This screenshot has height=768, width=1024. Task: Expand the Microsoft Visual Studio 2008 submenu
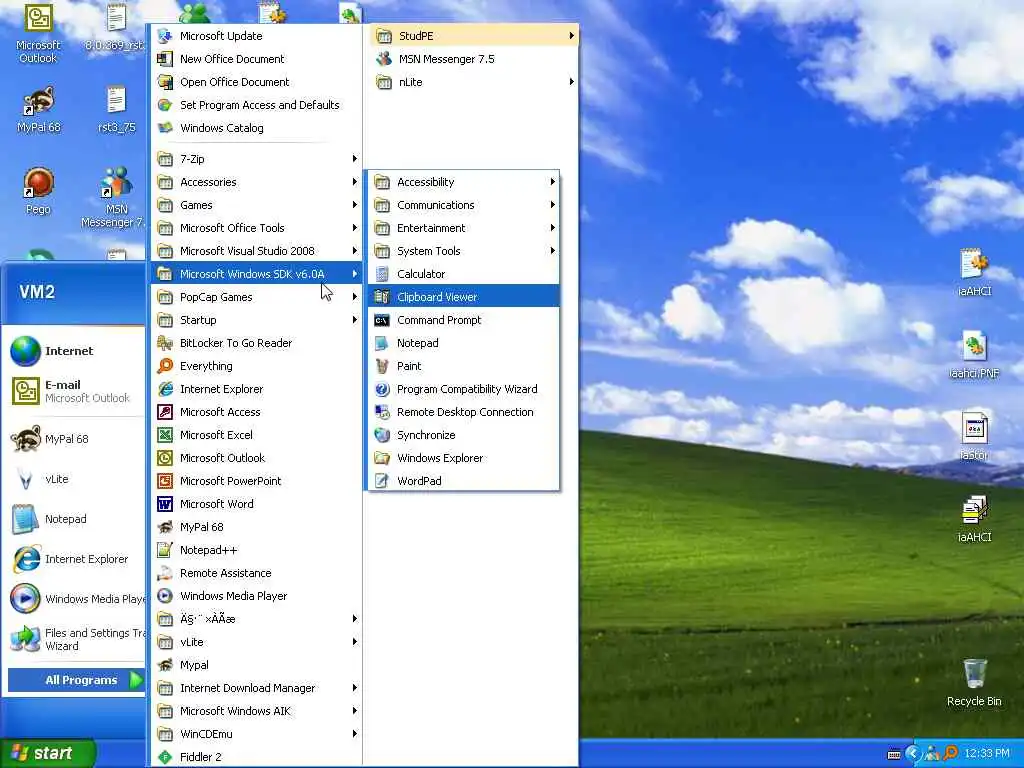(x=257, y=251)
